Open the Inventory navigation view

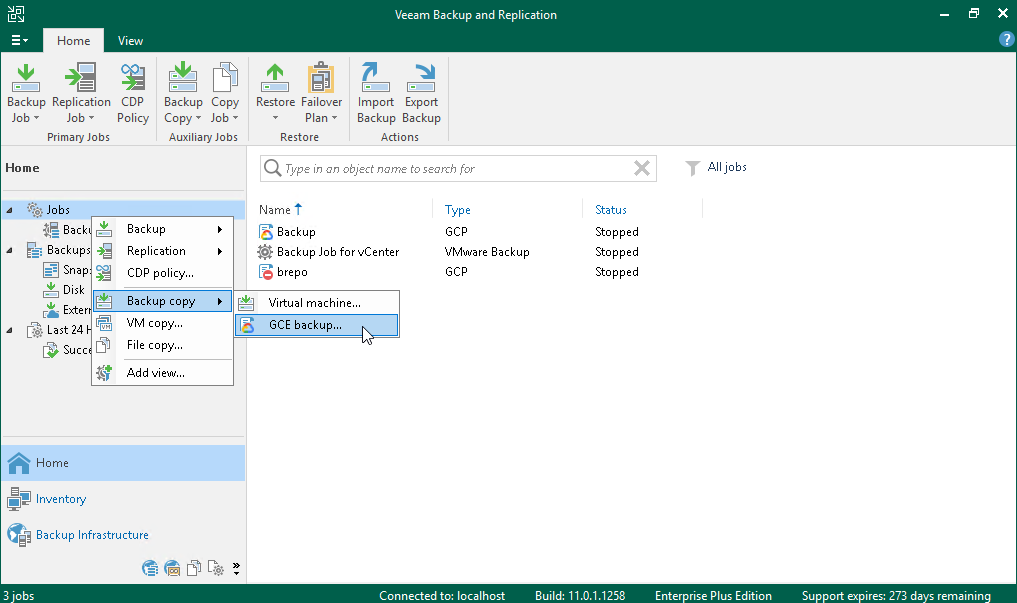(123, 499)
